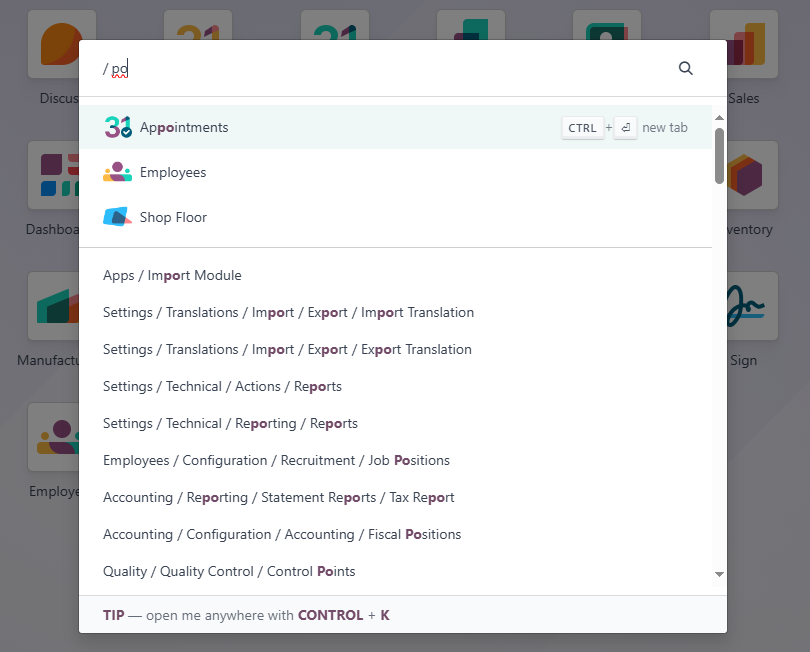The width and height of the screenshot is (810, 652).
Task: Open Settings / Technical / Actions / Reports
Action: (222, 386)
